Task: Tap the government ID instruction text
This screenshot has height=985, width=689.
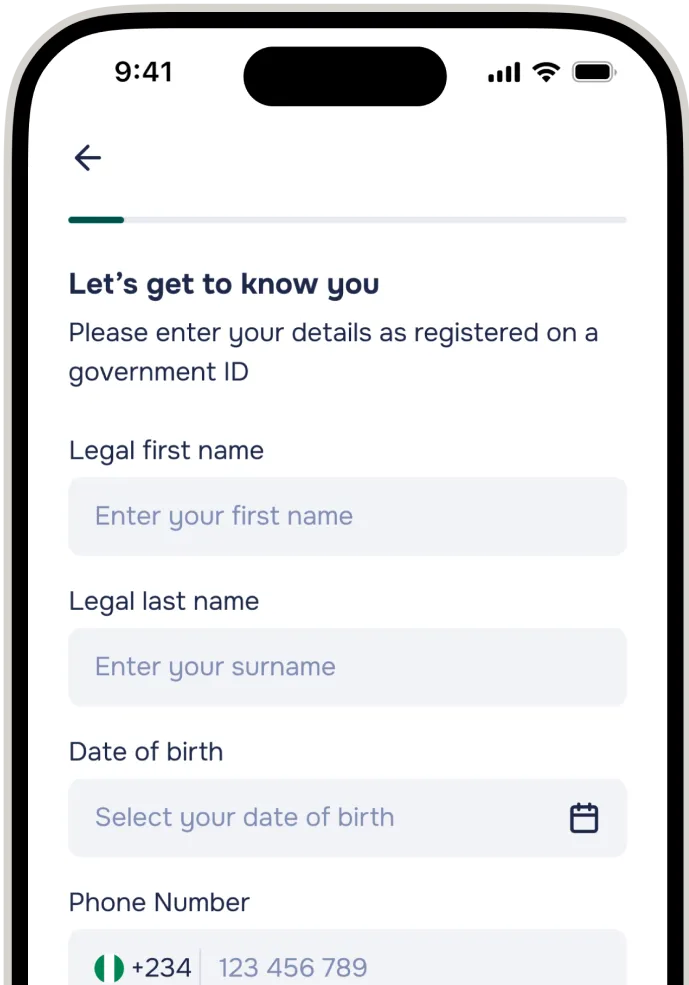Action: click(x=334, y=353)
